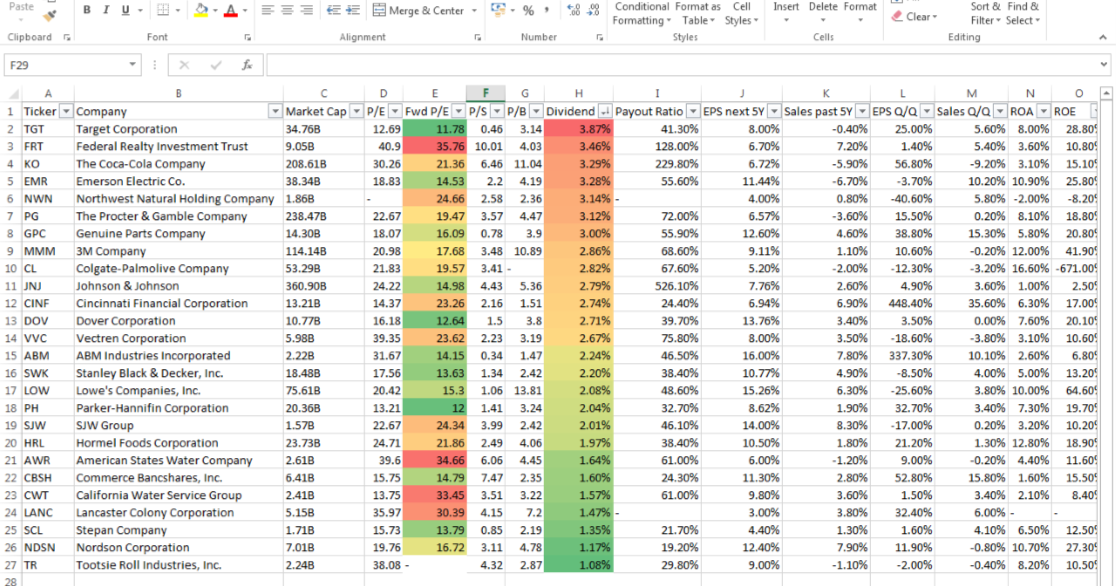Click the Decrease Decimal icon
The width and height of the screenshot is (1116, 586).
click(591, 11)
